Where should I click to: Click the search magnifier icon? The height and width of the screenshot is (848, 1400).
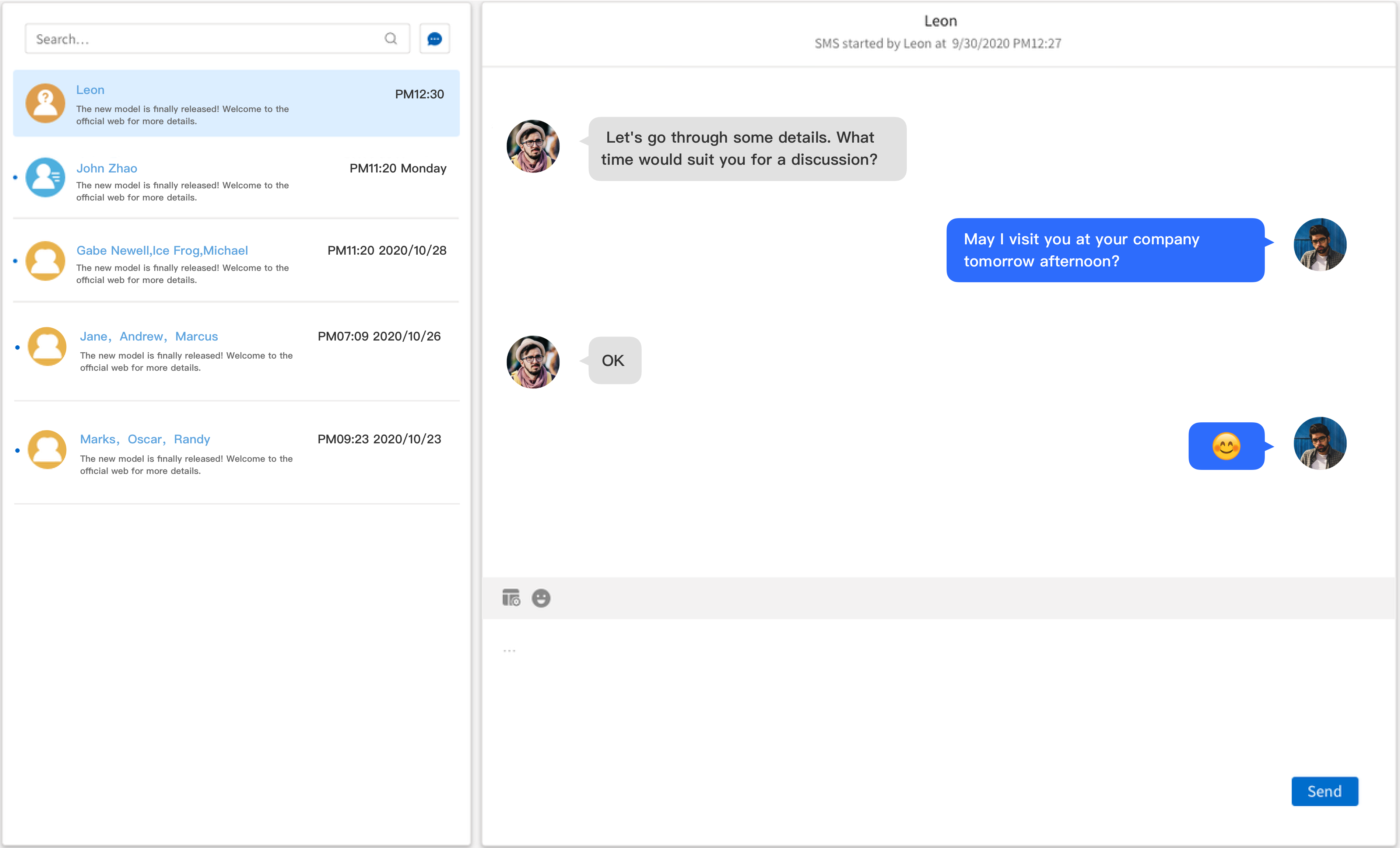390,39
